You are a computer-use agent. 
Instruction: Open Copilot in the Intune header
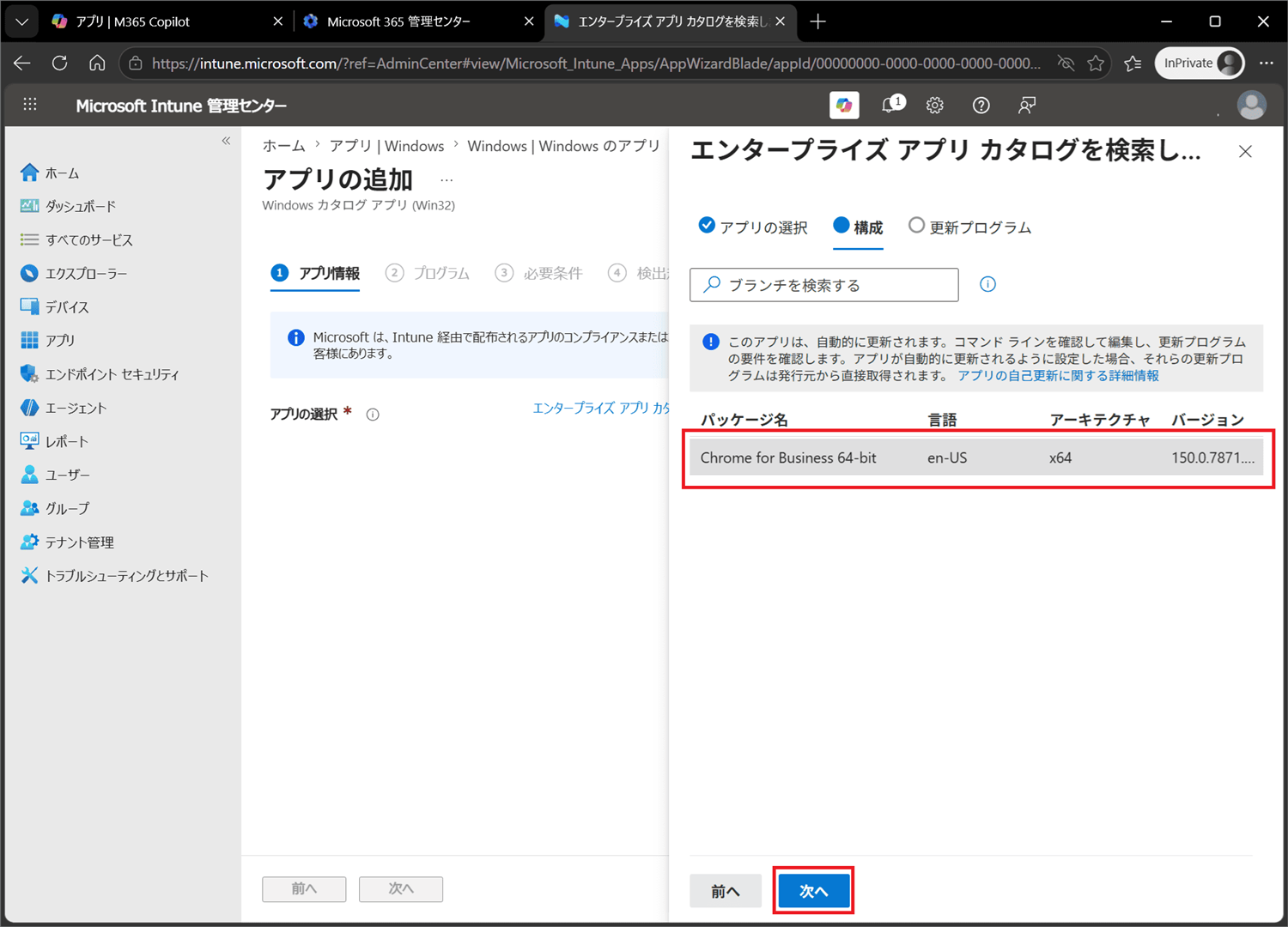844,105
